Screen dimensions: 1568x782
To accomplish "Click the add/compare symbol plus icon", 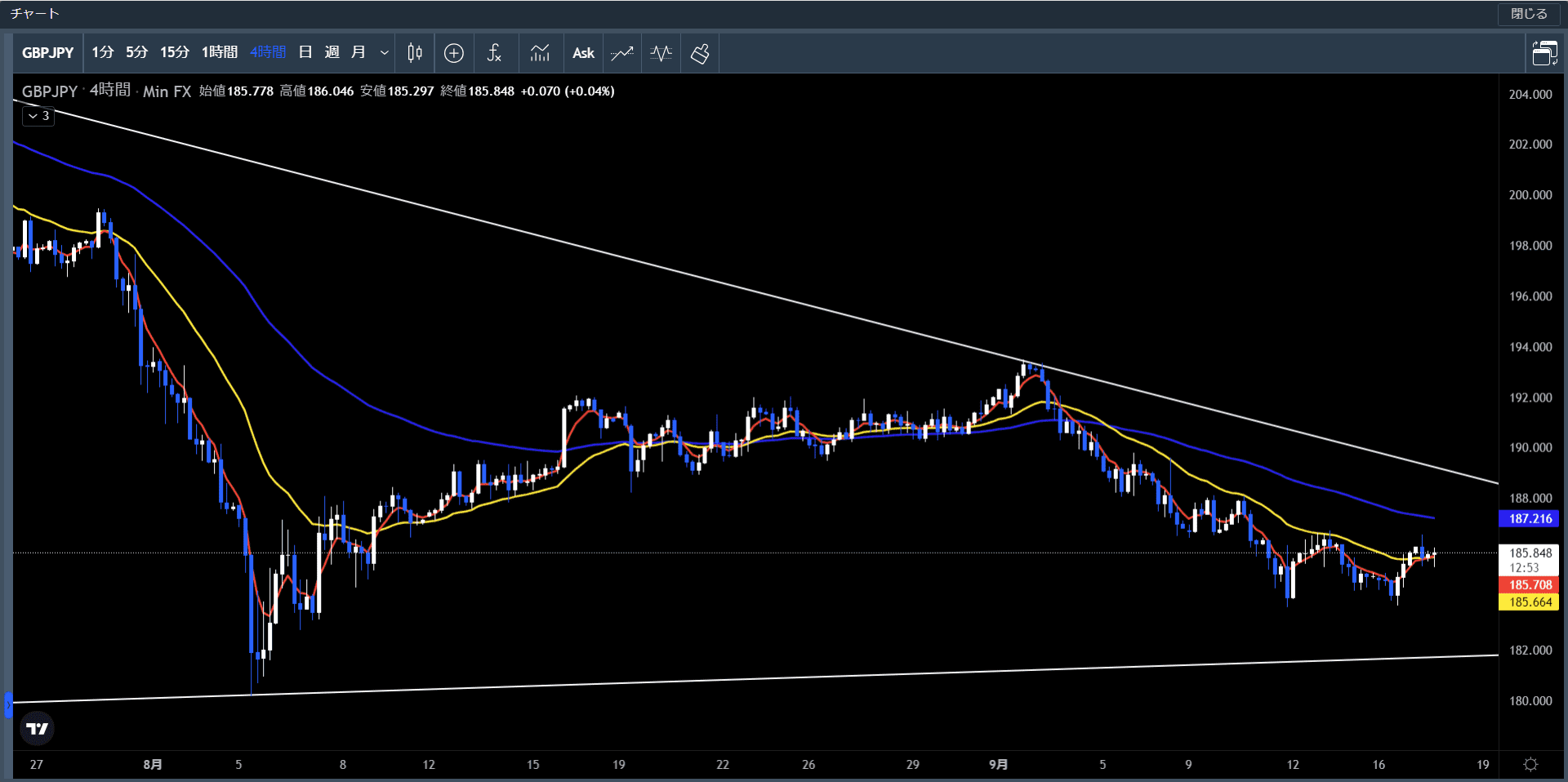I will (x=454, y=53).
